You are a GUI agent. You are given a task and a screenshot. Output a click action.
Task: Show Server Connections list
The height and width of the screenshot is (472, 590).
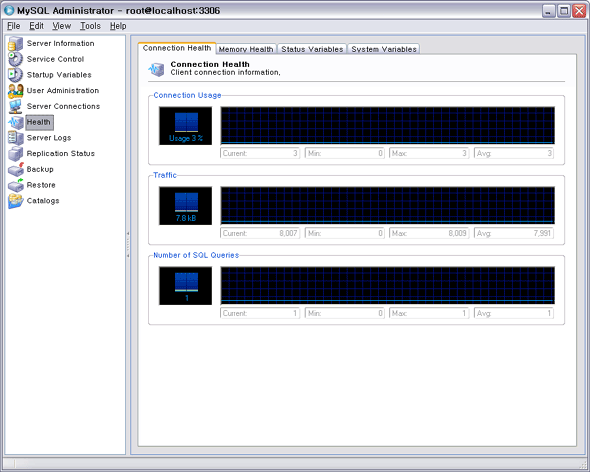point(63,107)
